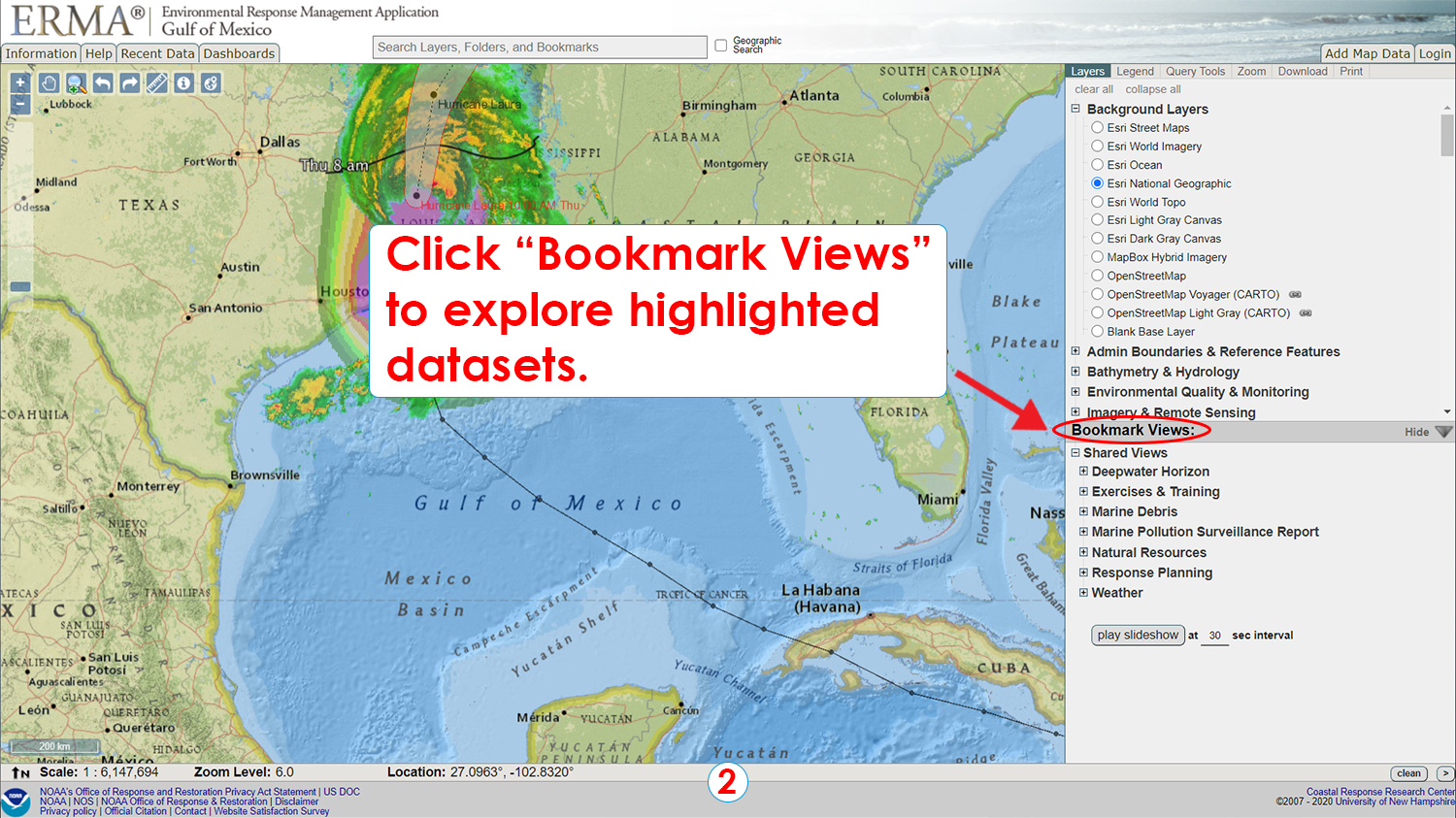The width and height of the screenshot is (1456, 818).
Task: Switch to the Legend tab
Action: (1134, 71)
